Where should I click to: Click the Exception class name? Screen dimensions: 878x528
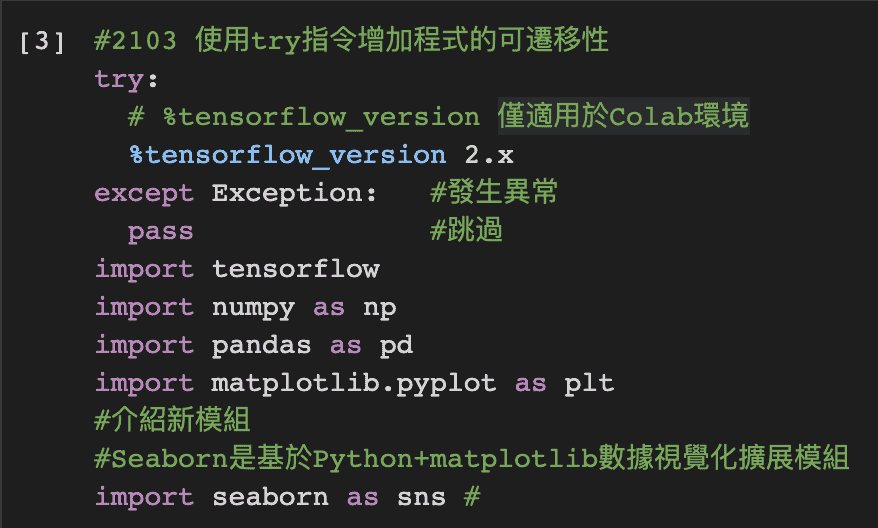tap(288, 193)
